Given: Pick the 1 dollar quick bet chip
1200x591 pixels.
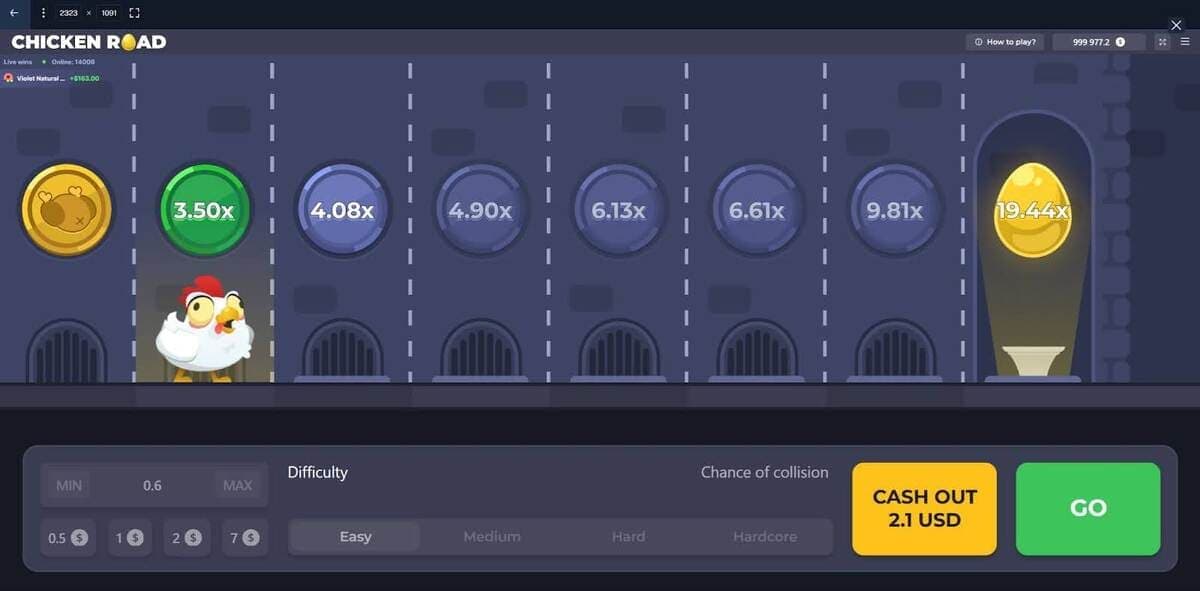Looking at the screenshot, I should pos(130,538).
